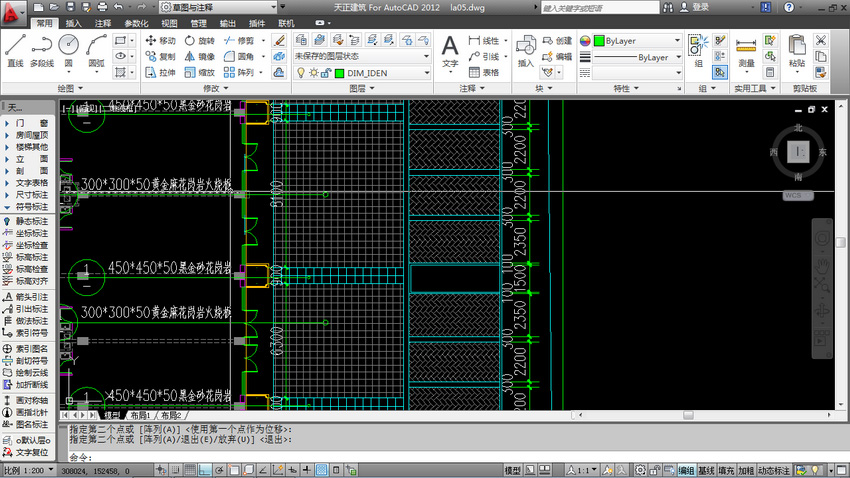Toggle the 编组 status bar button

pyautogui.click(x=686, y=470)
